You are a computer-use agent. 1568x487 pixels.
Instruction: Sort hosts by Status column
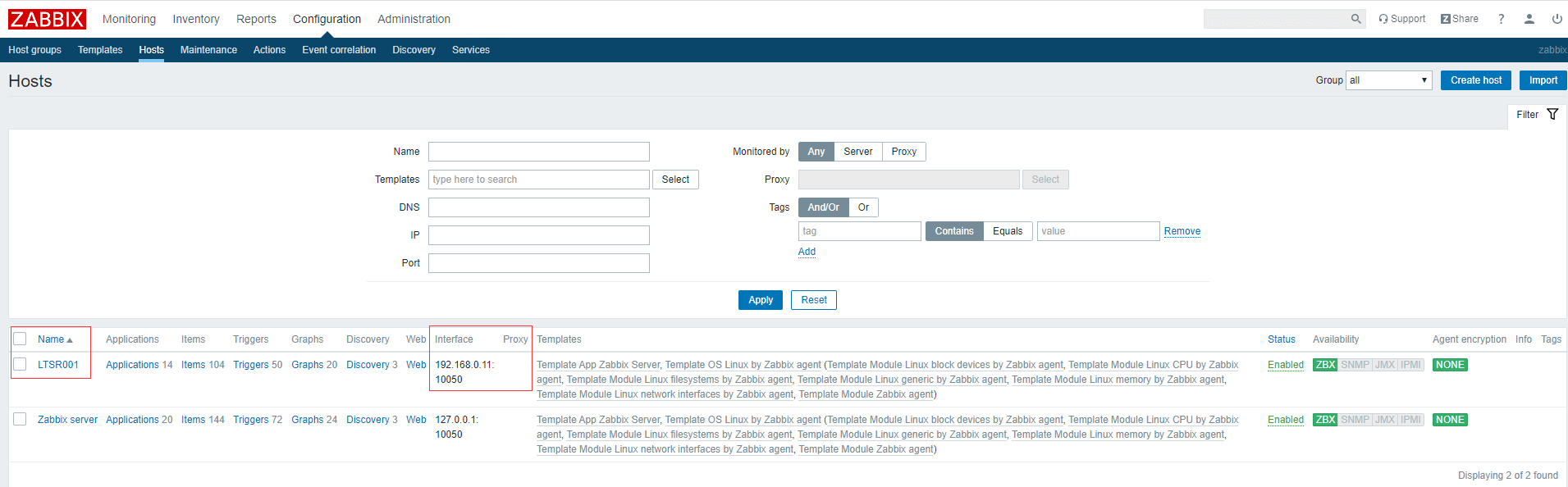click(1282, 339)
